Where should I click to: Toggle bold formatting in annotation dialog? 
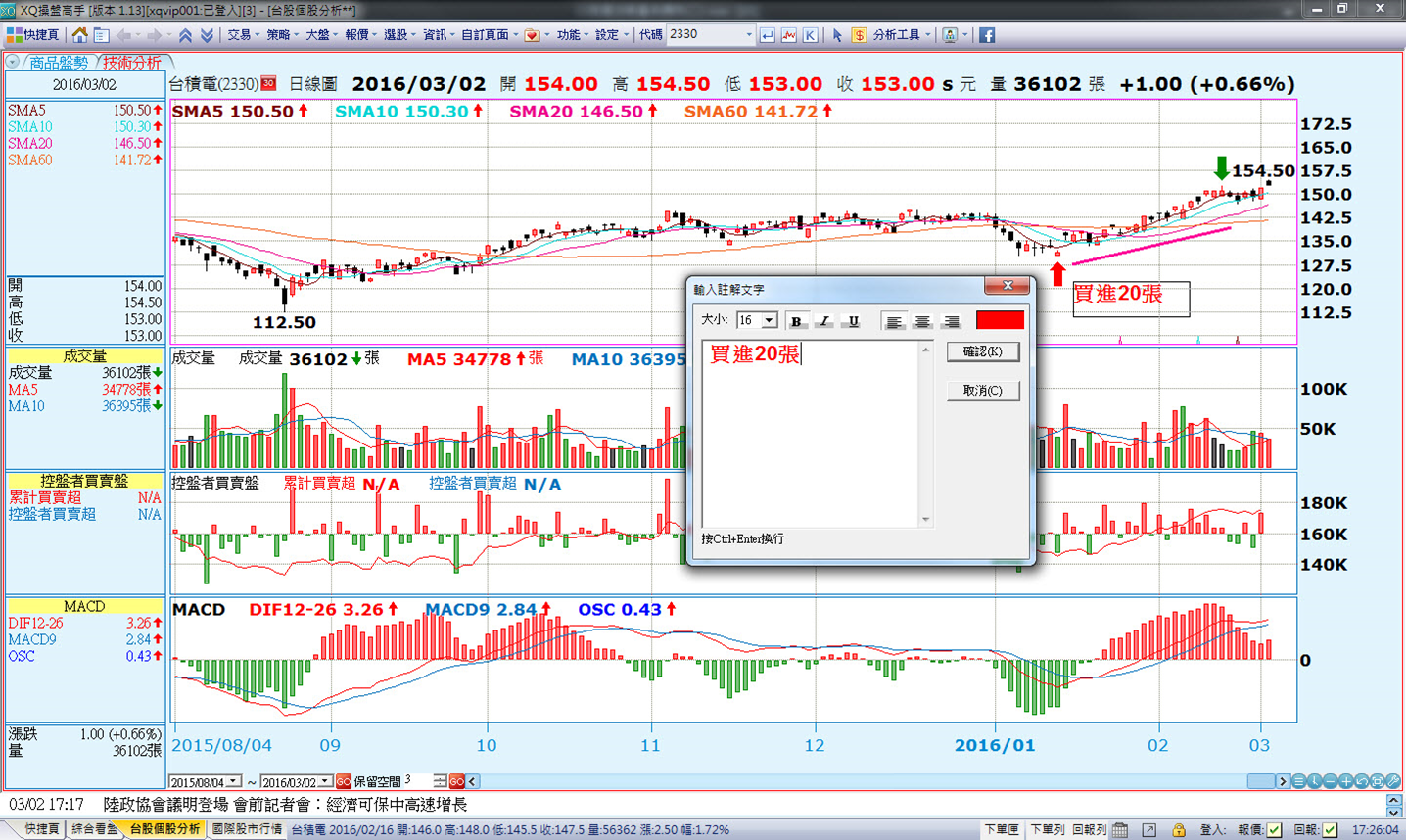[796, 321]
